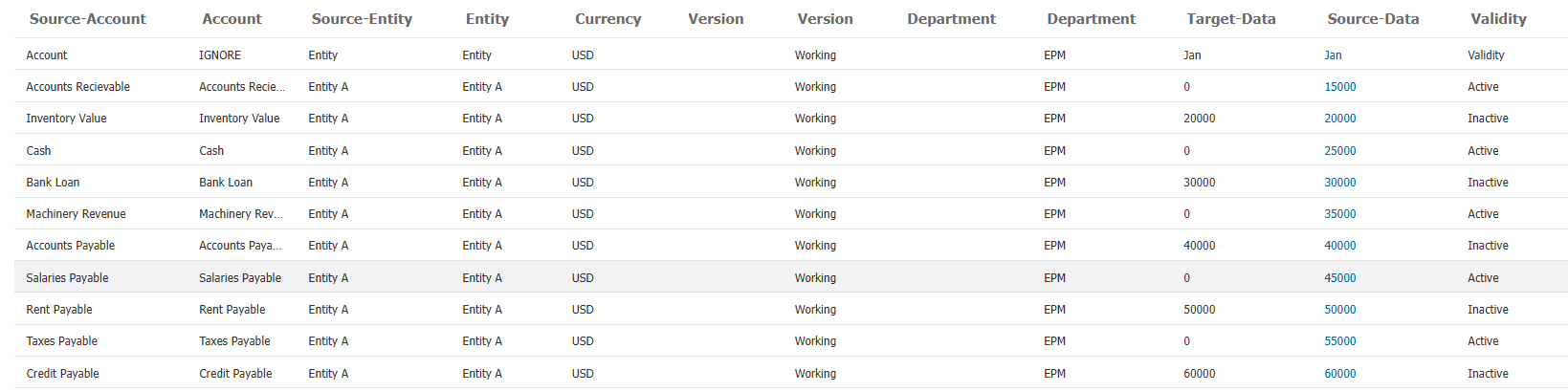
Task: Click the Validity column header
Action: [x=1498, y=19]
